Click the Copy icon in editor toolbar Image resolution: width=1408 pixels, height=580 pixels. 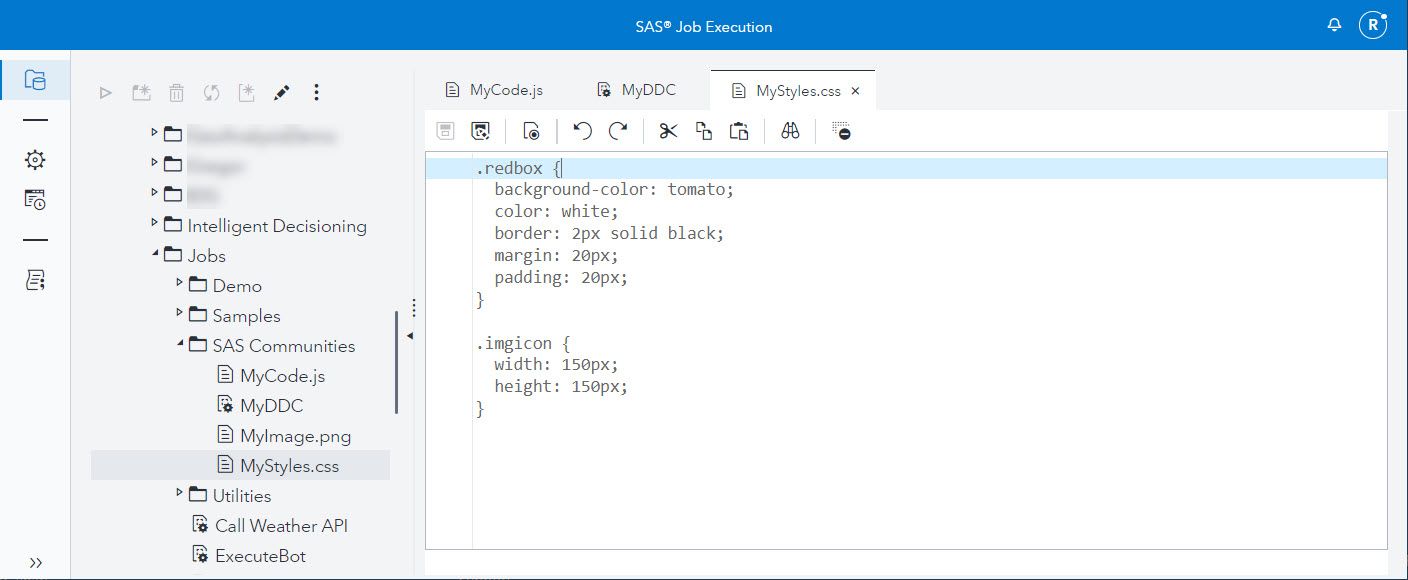pos(704,131)
